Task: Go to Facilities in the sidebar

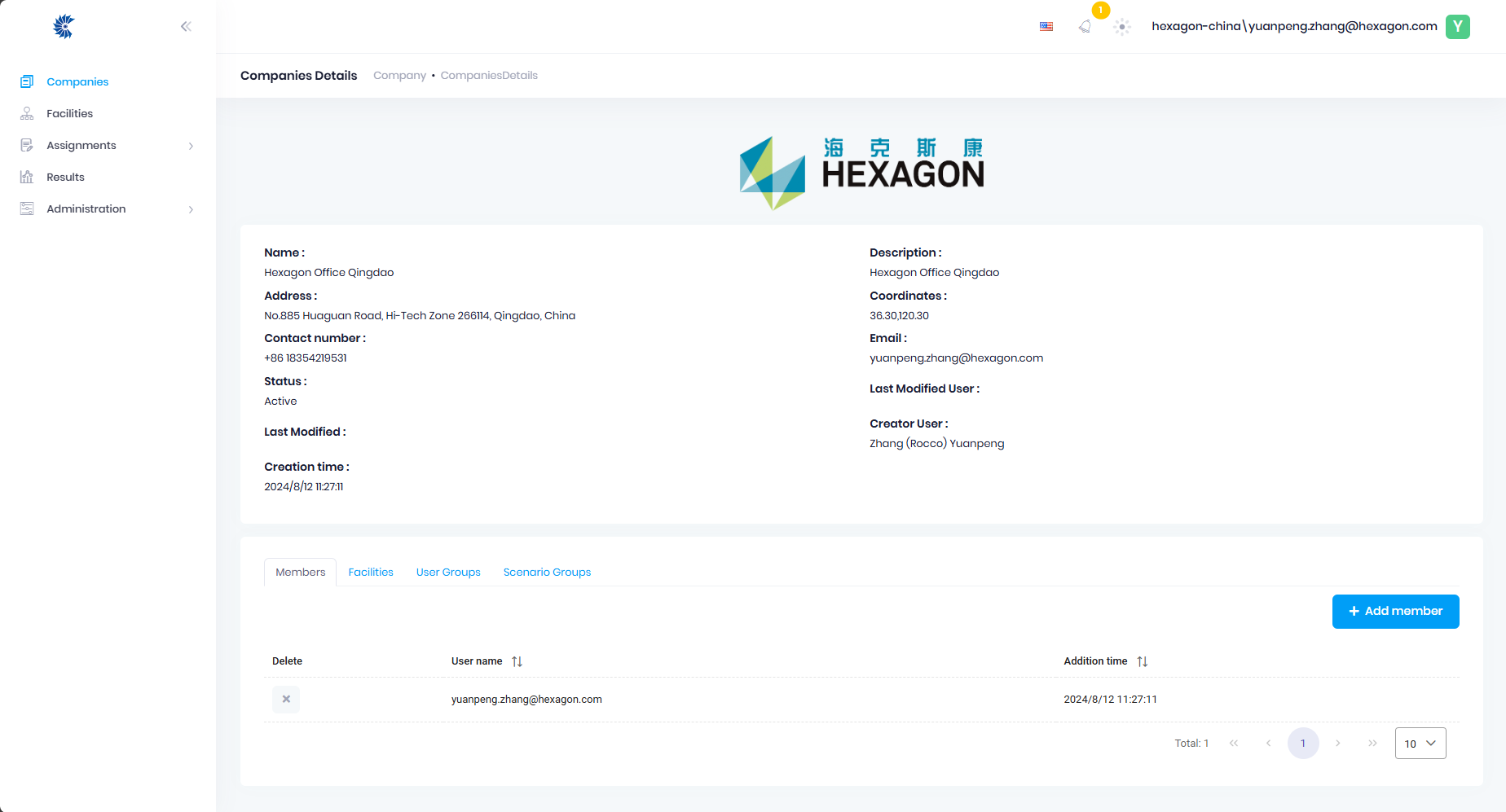Action: pyautogui.click(x=69, y=114)
